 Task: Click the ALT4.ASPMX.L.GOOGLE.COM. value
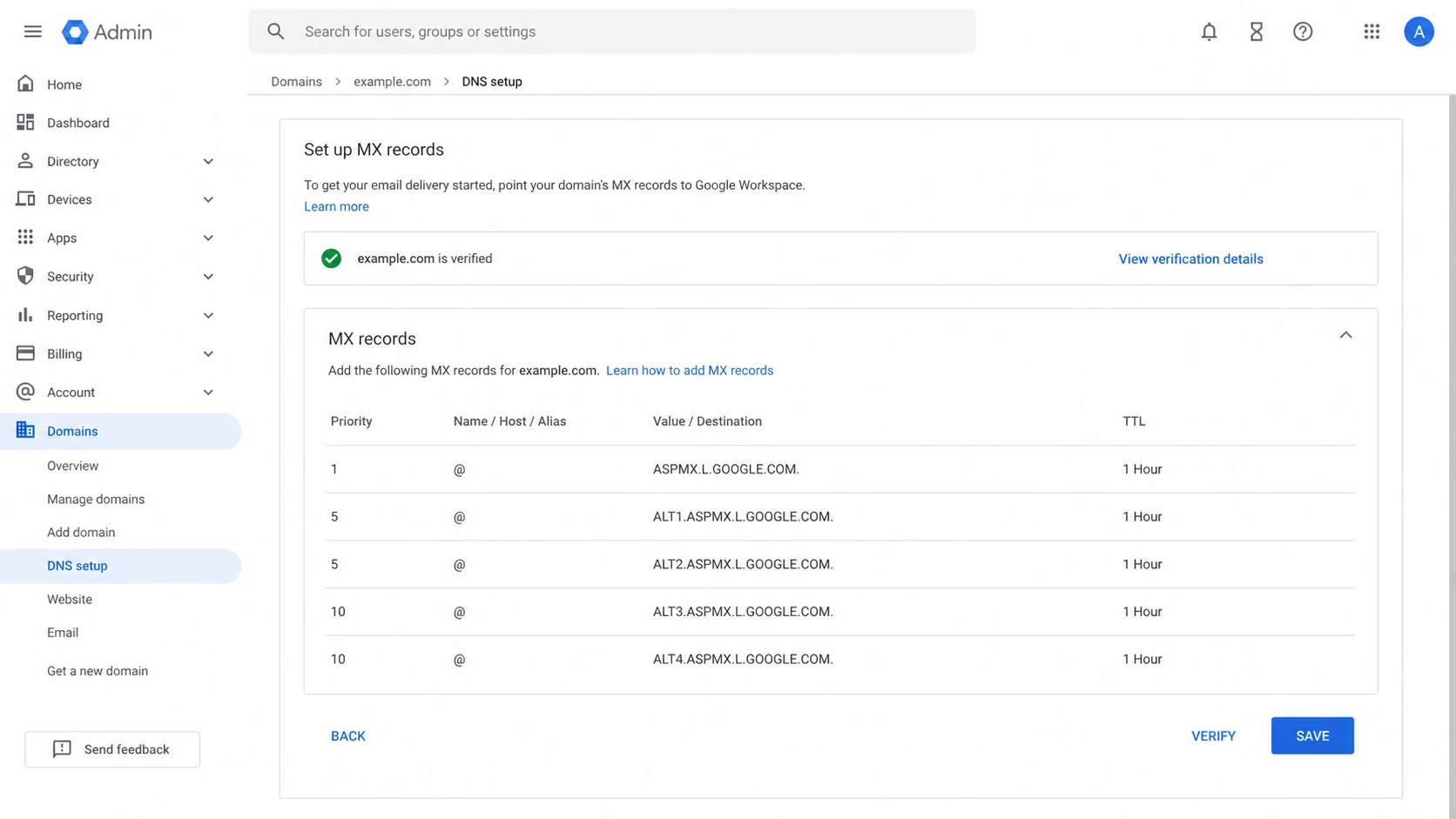[743, 659]
